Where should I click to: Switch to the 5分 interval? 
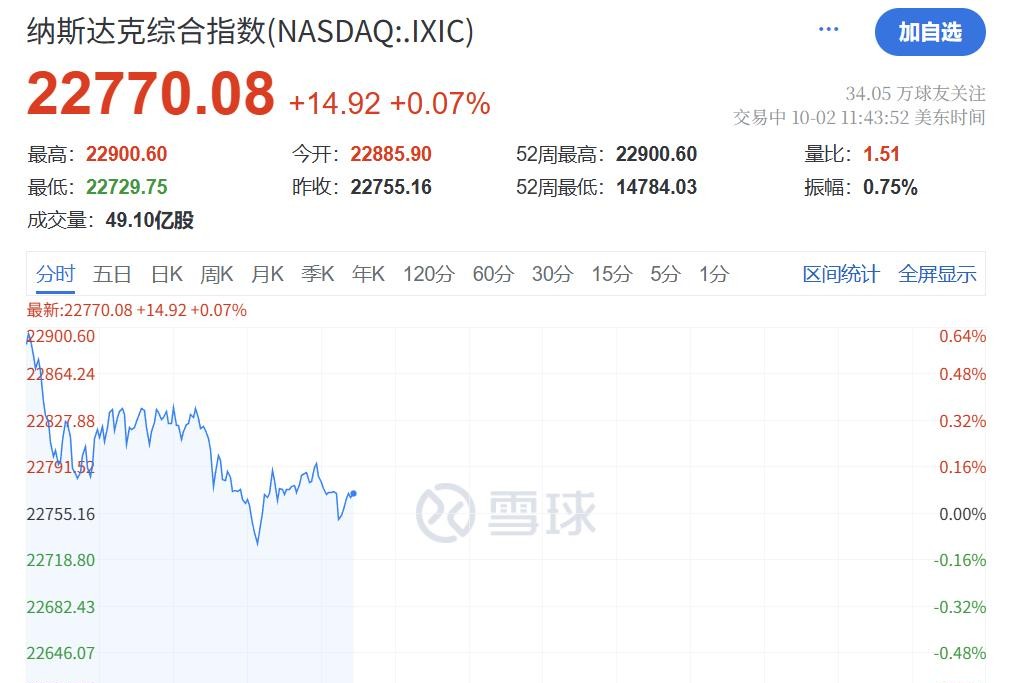(665, 274)
